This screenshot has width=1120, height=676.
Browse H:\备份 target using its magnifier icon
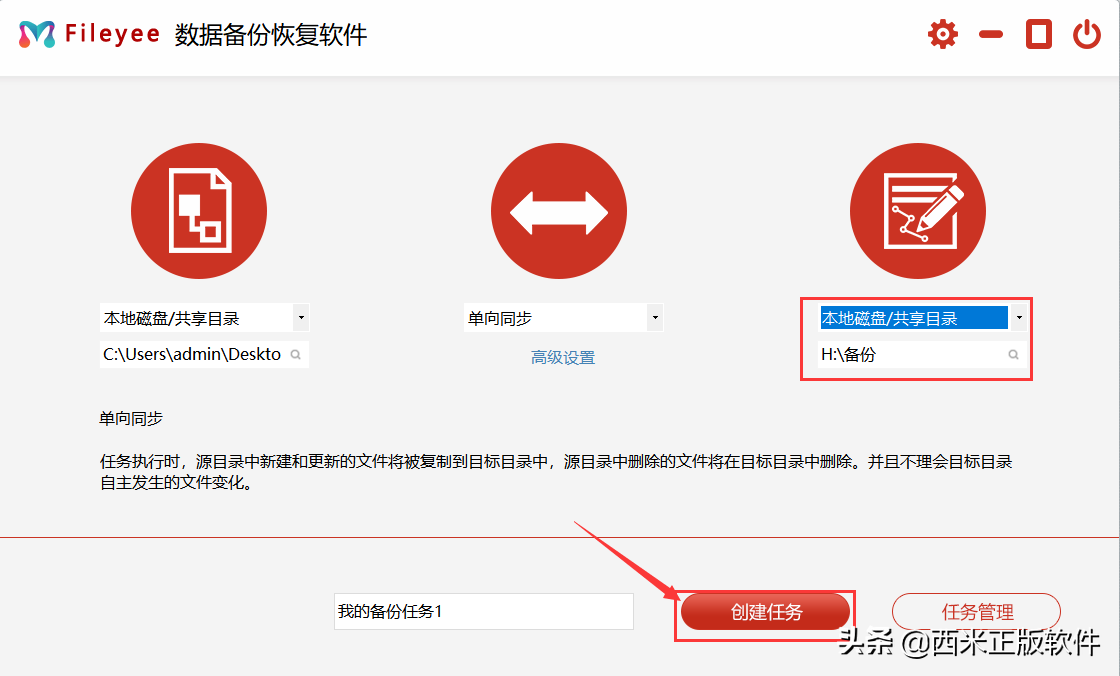pos(1013,355)
